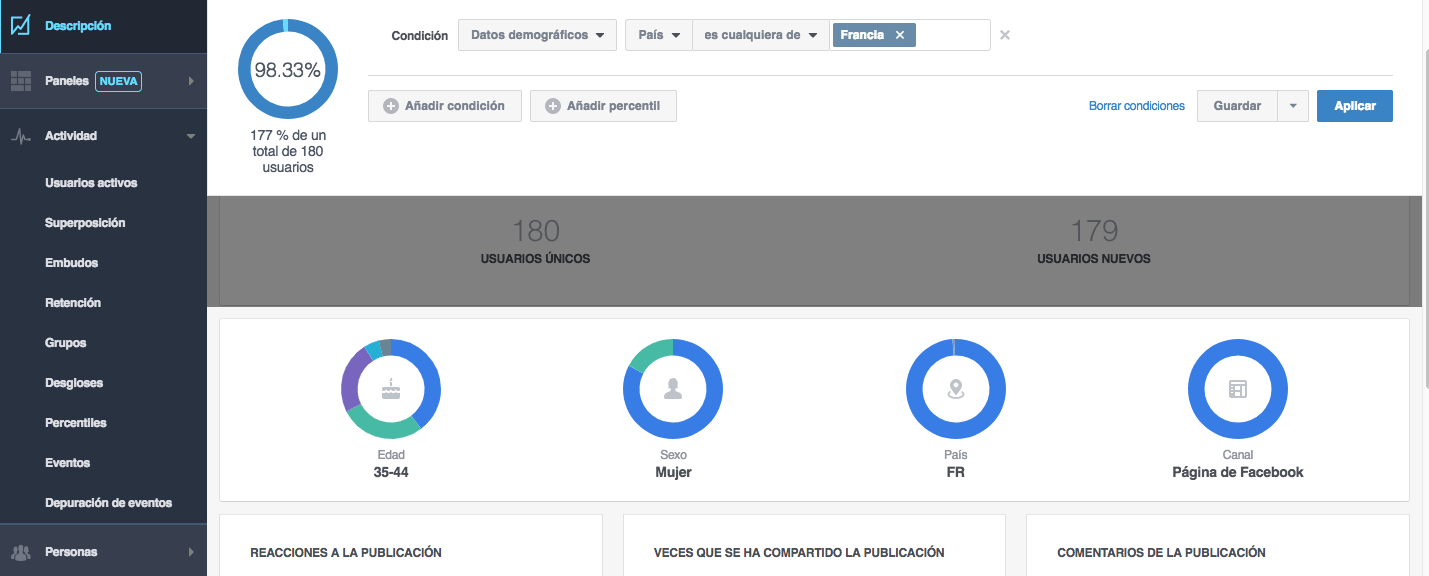Open the es cualquiera de dropdown
This screenshot has height=576, width=1429.
761,35
